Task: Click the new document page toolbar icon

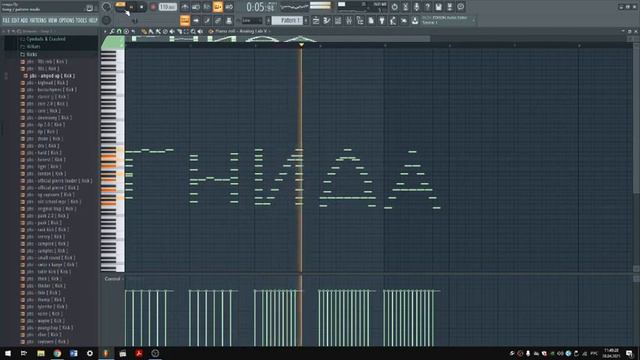Action: pyautogui.click(x=371, y=20)
